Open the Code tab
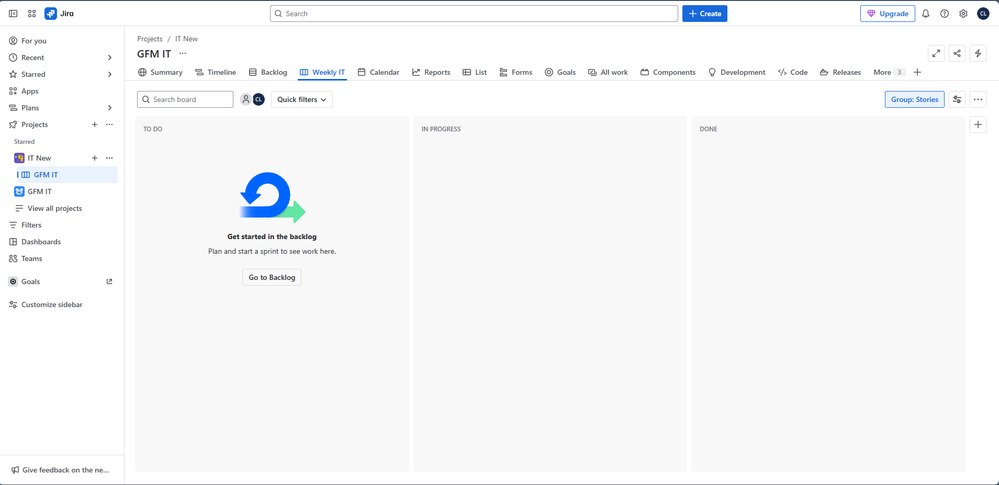 point(793,73)
